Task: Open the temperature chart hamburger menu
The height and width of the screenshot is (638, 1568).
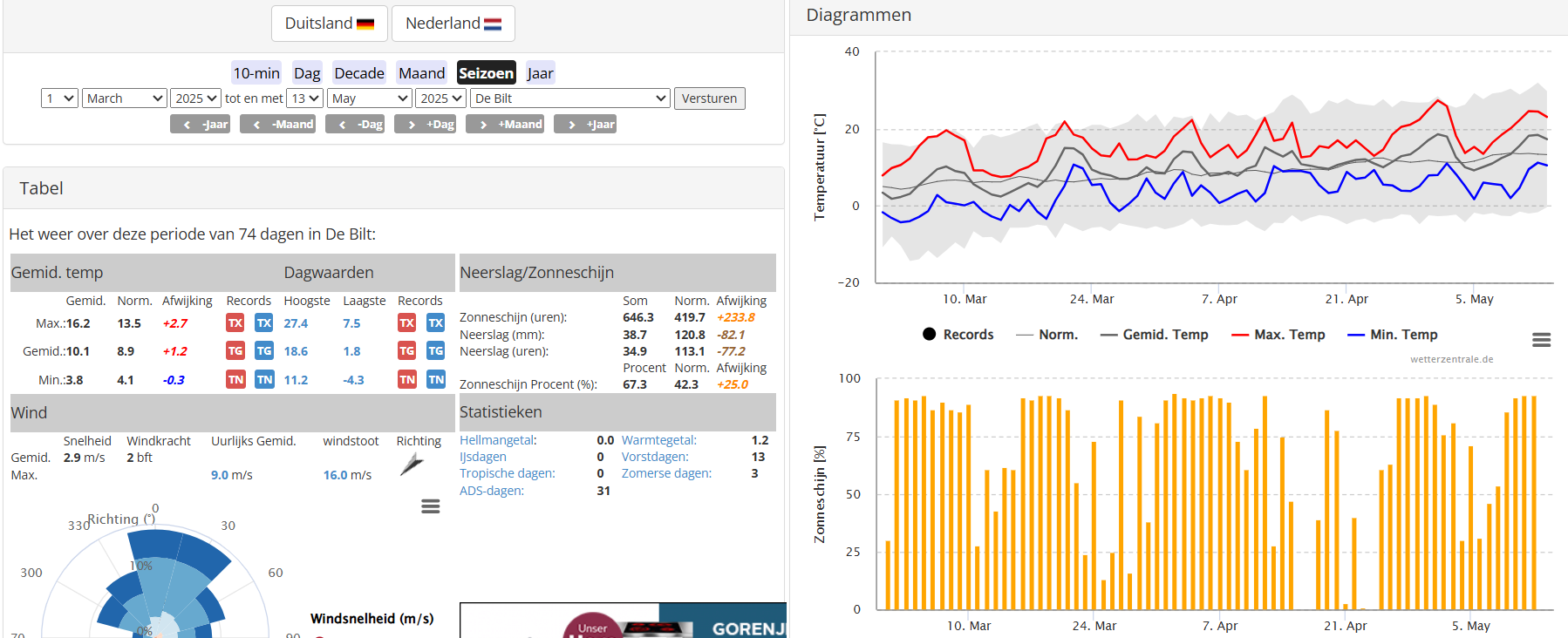Action: (1541, 340)
